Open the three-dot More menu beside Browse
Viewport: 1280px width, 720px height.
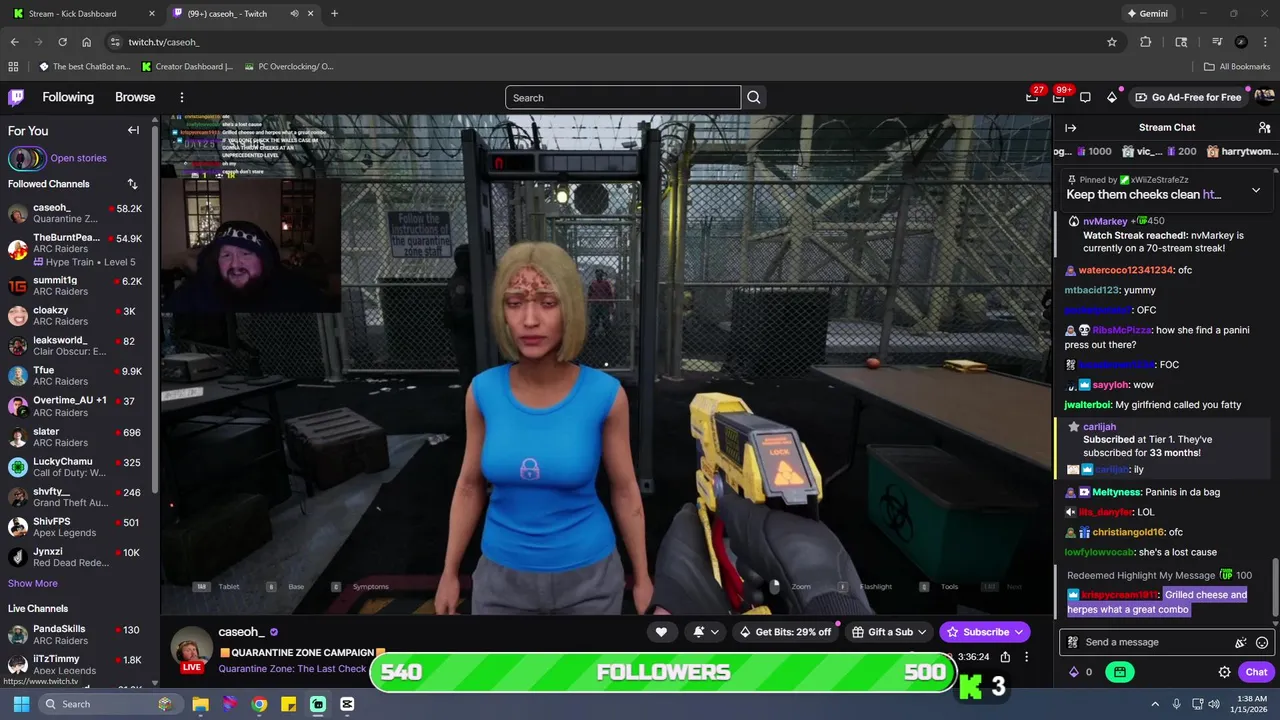coord(182,97)
